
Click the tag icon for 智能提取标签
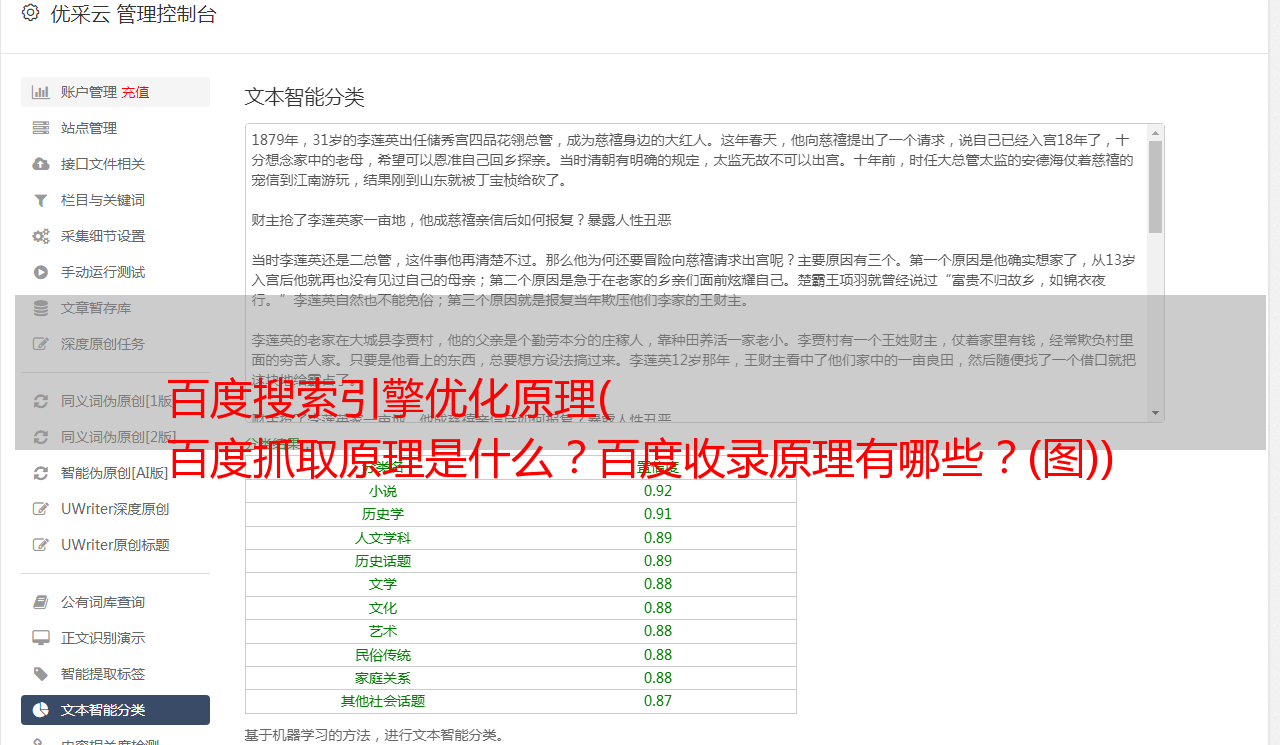pyautogui.click(x=41, y=674)
